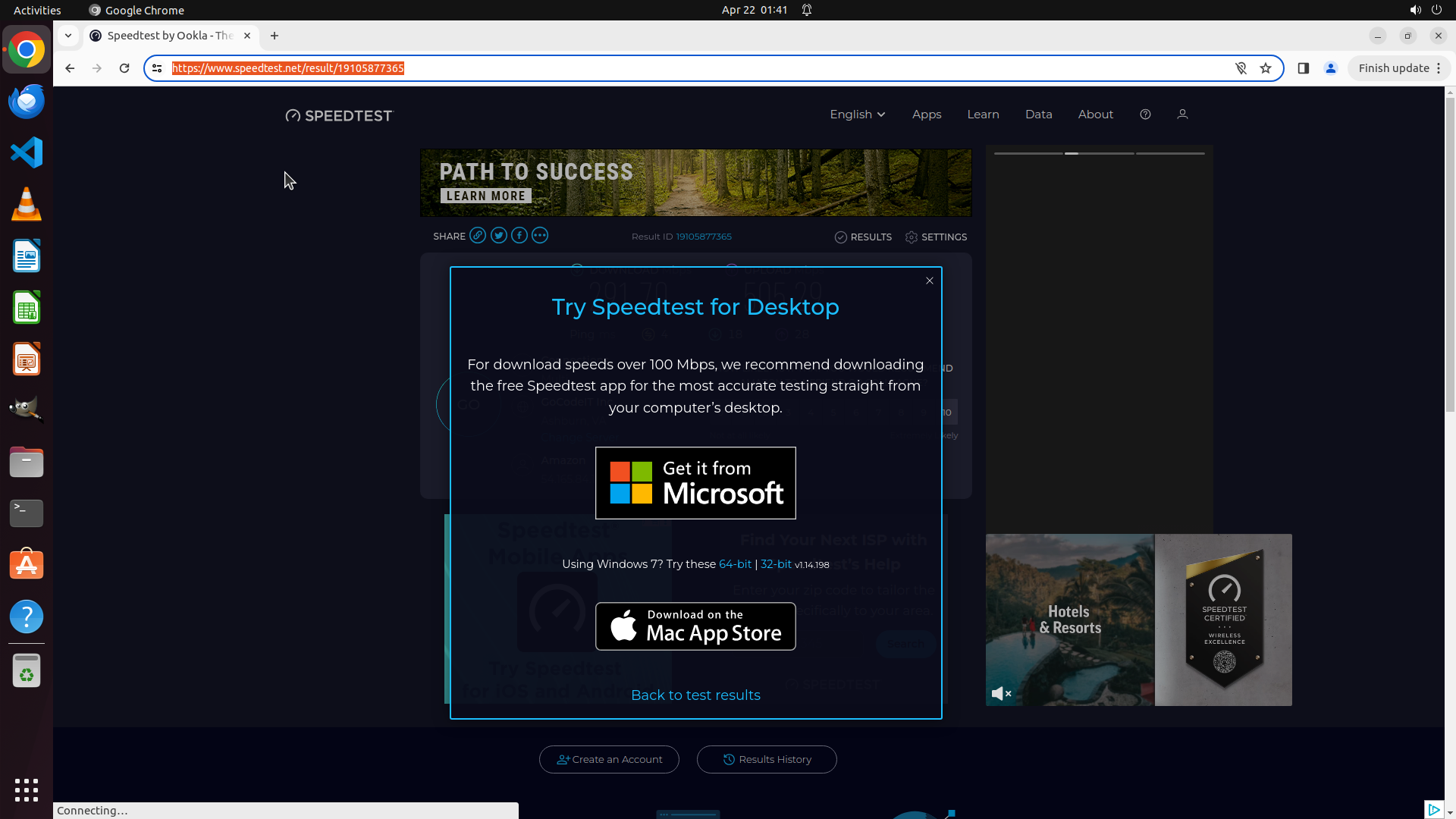Open Finish update Chrome menu
Viewport: 1456px width, 819px height.
(1398, 68)
